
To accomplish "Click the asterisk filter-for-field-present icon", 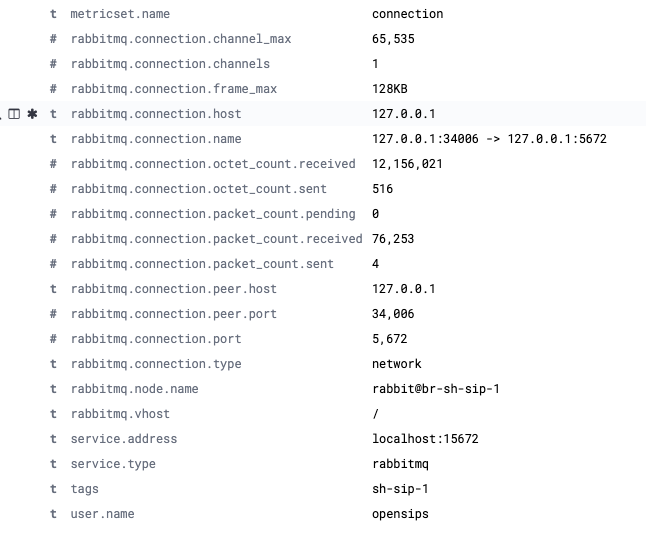I will 32,114.
